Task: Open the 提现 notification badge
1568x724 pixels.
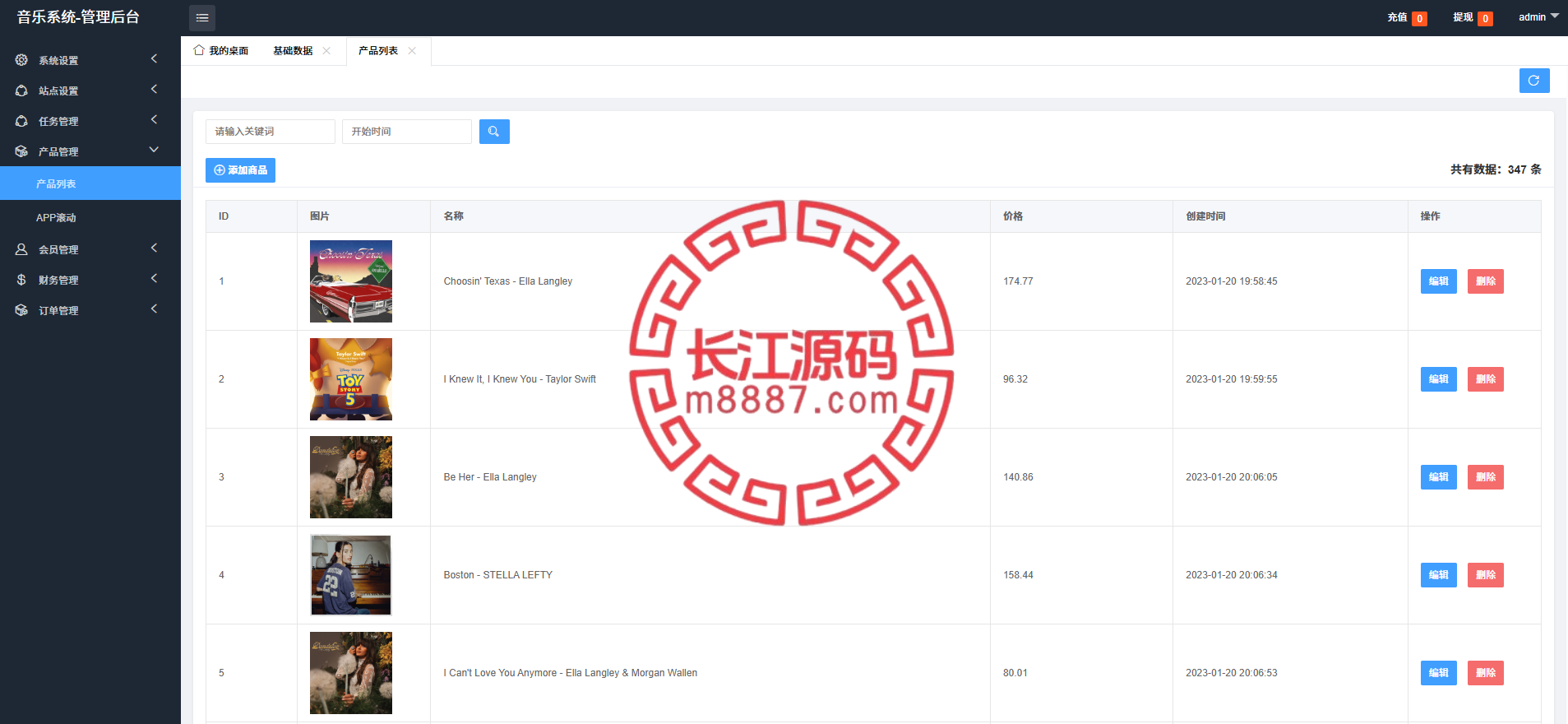Action: point(1485,18)
